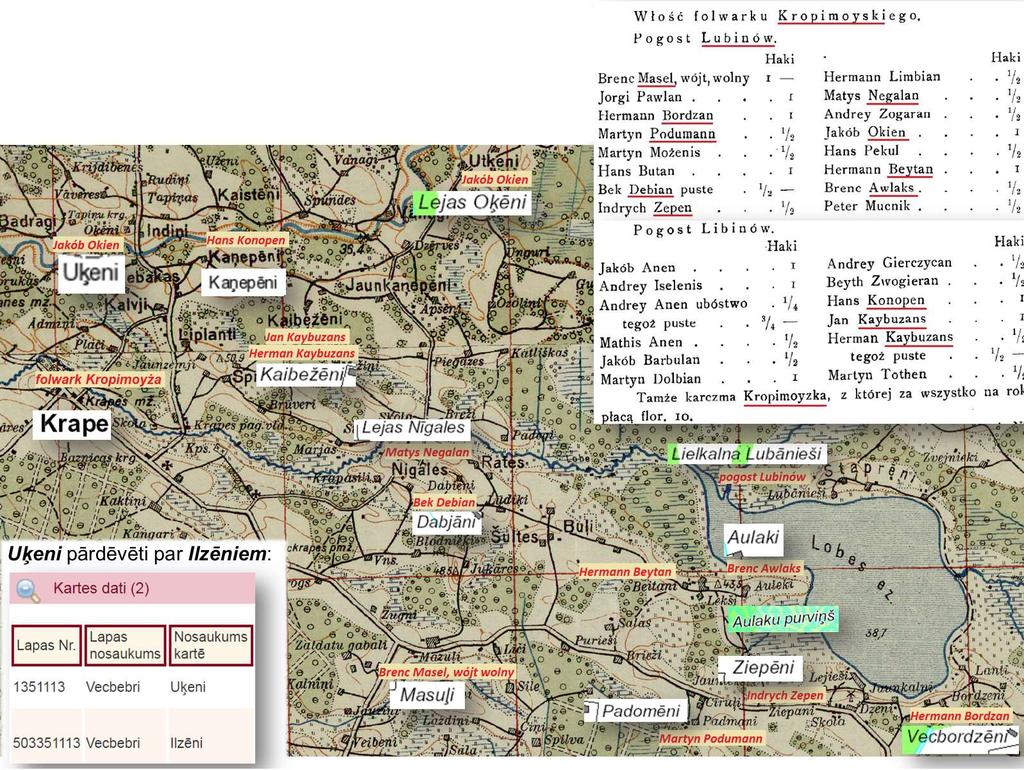Click the white Uķeni map label

(x=91, y=273)
